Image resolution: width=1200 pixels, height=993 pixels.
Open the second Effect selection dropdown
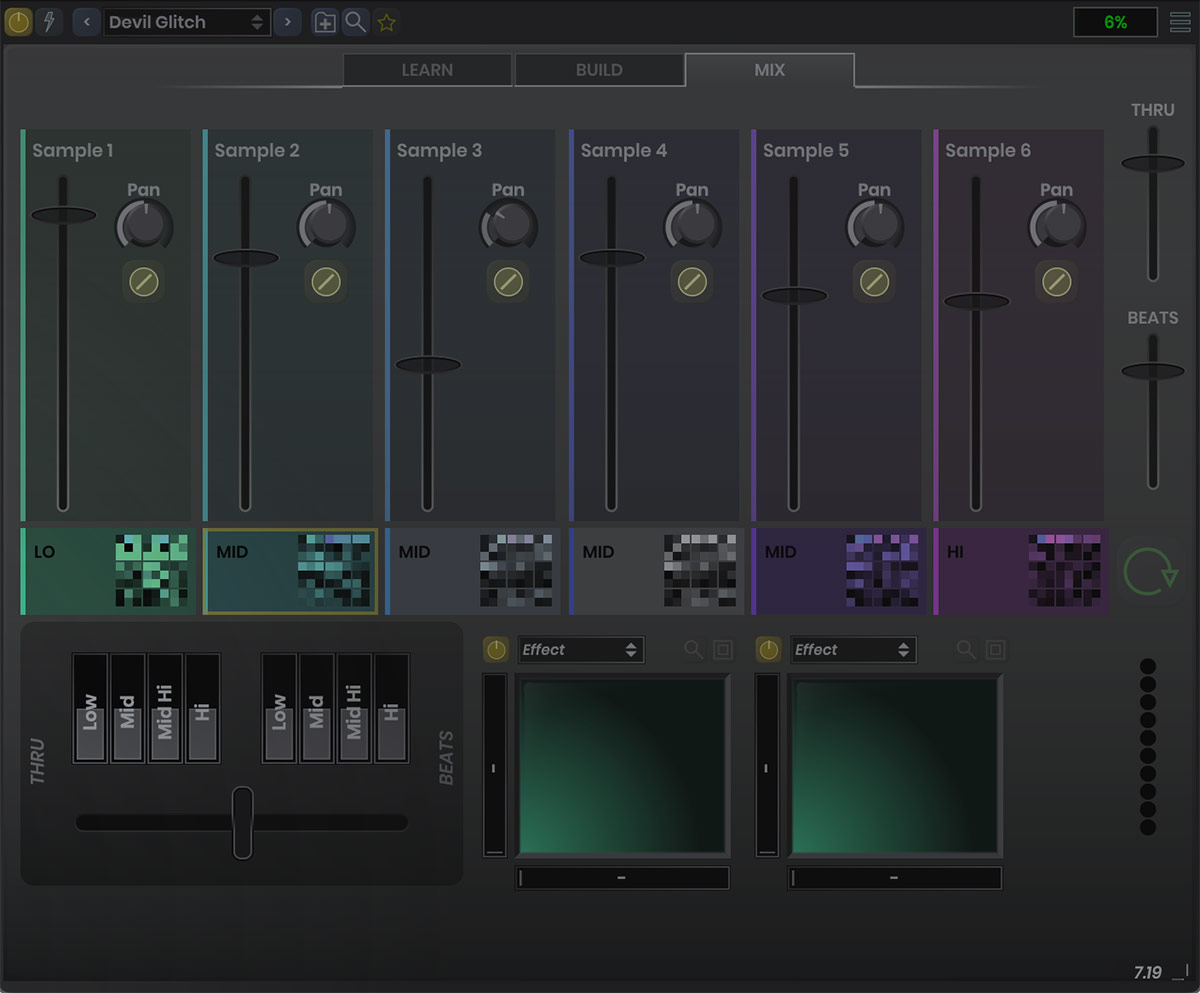853,649
